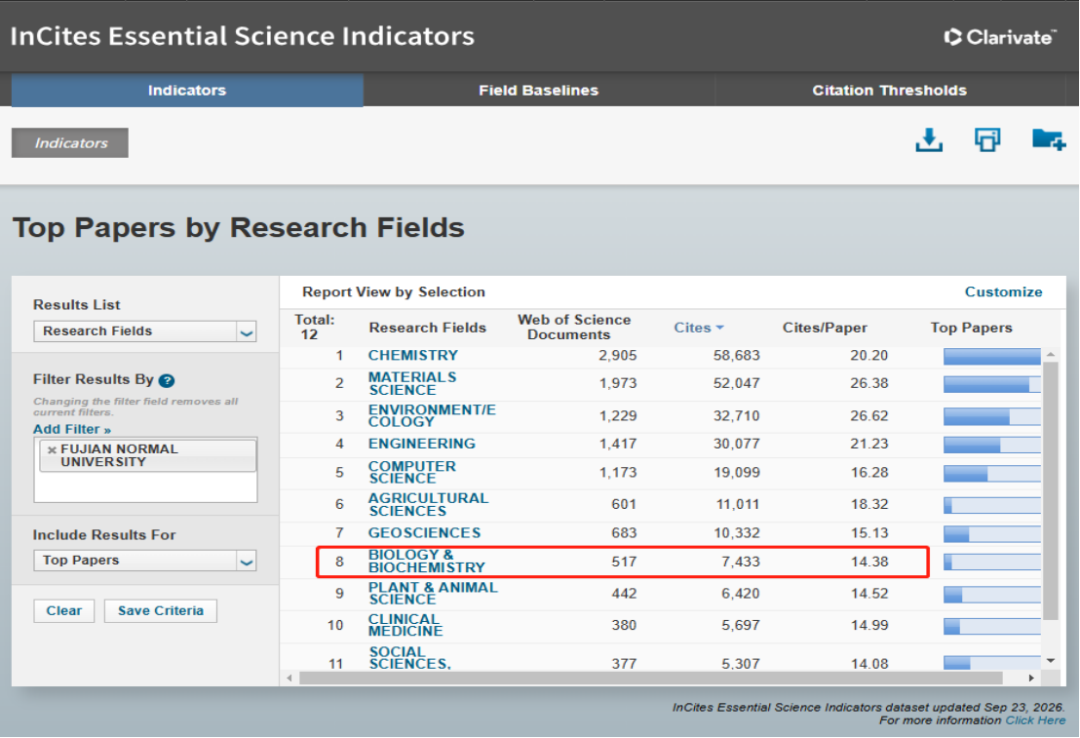The image size is (1080, 738).
Task: Open the COMPUTER SCIENCE research field
Action: tap(412, 473)
